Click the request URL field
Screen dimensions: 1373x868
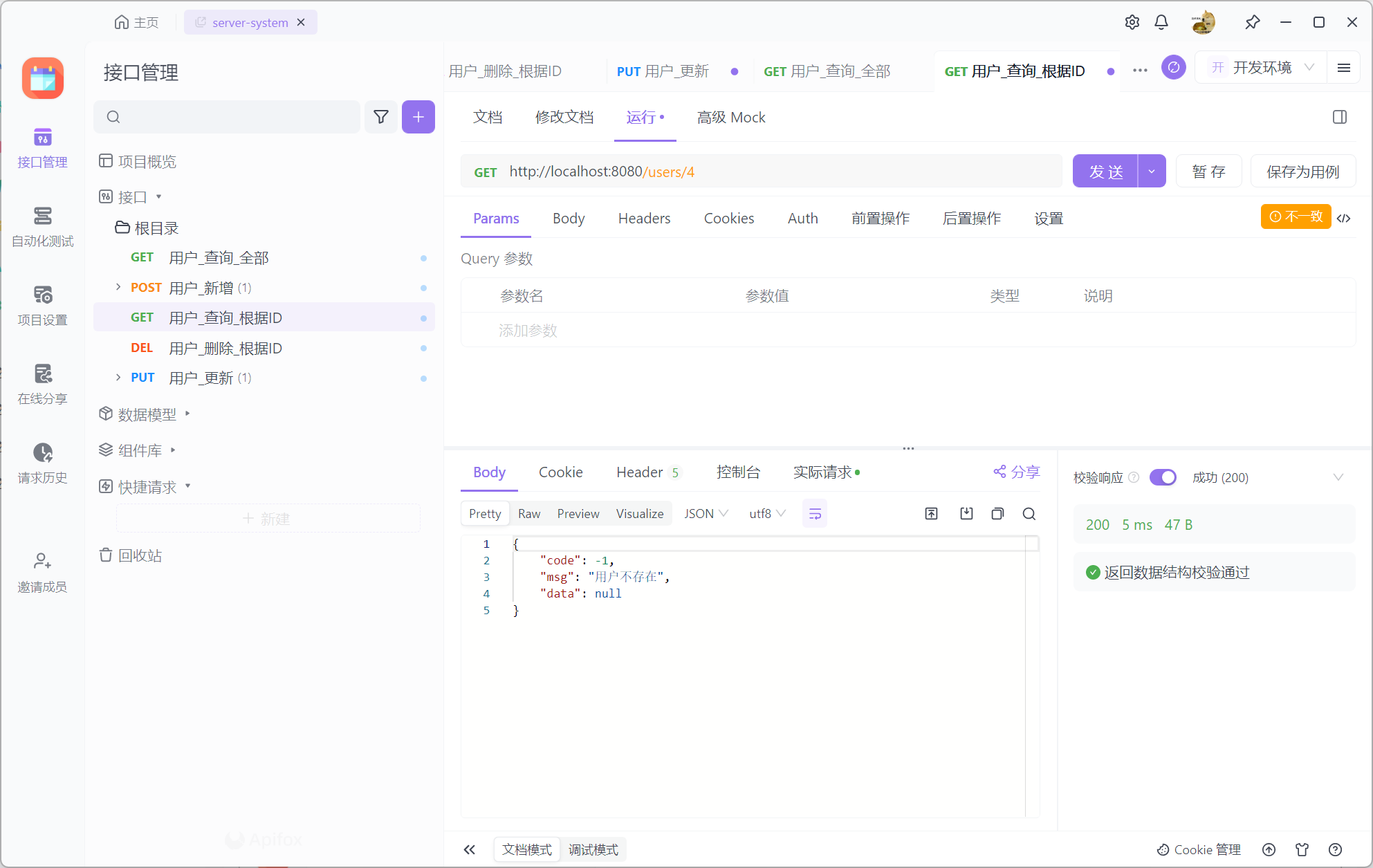[x=761, y=172]
